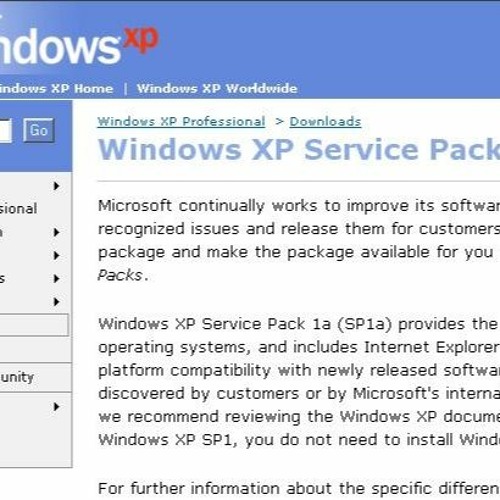Expand the sidebar arrow below 'unity' item
The image size is (500, 500).
point(57,407)
